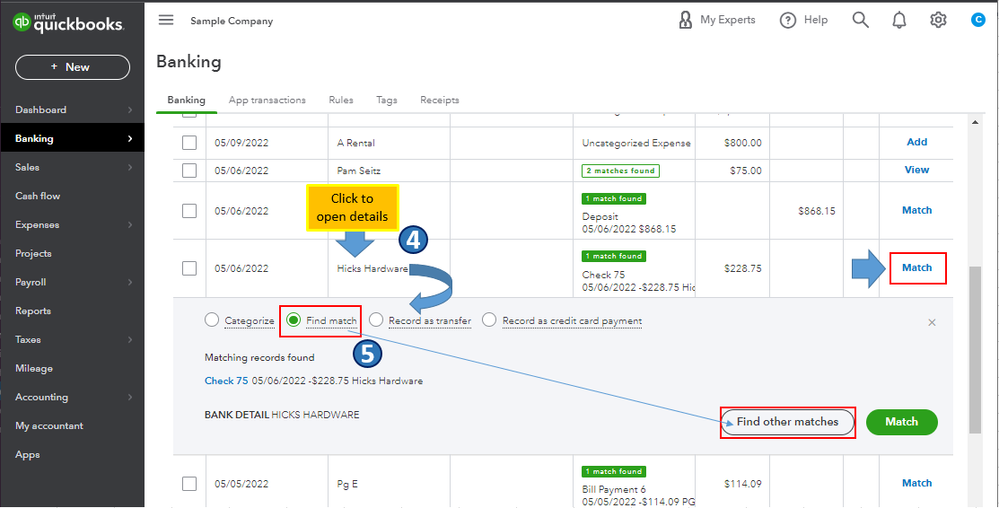Open the settings gear
999x508 pixels.
tap(938, 20)
